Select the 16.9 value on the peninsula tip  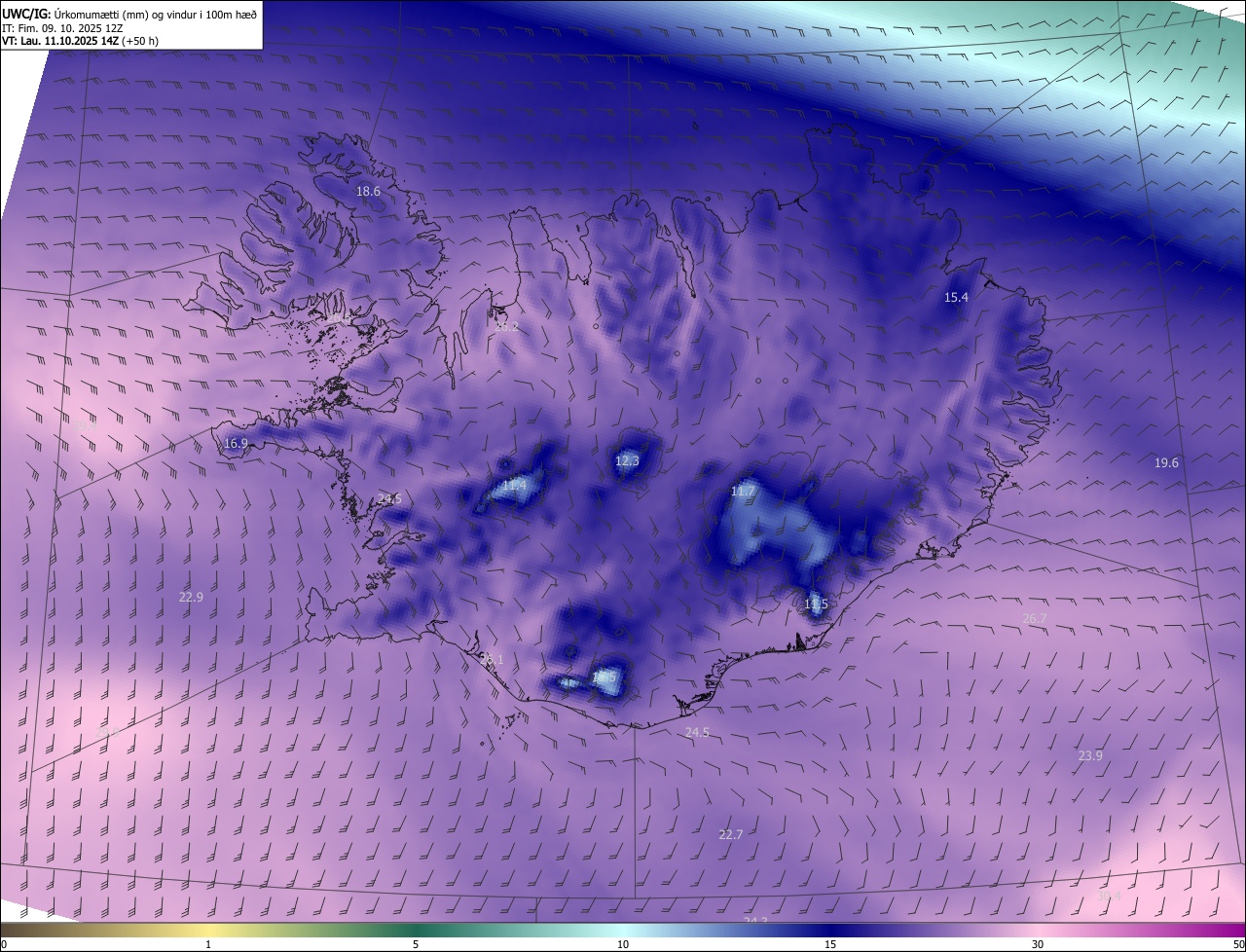click(236, 443)
